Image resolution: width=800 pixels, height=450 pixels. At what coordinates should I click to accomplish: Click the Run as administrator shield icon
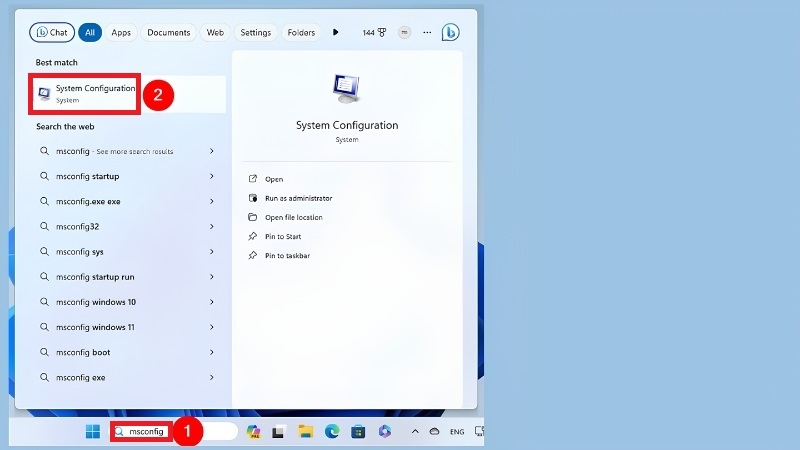pos(253,198)
